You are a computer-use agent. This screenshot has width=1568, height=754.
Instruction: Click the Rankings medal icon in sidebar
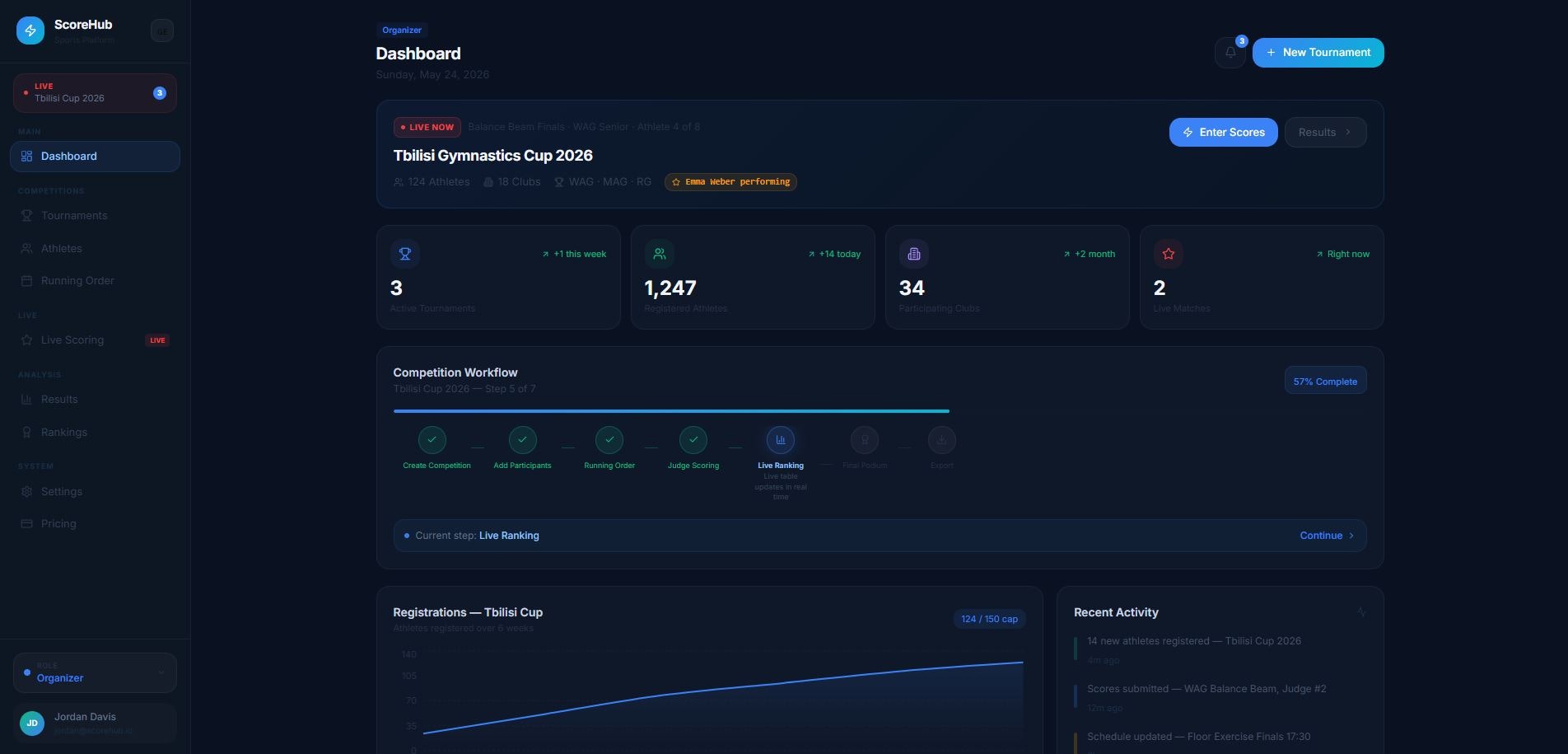26,433
